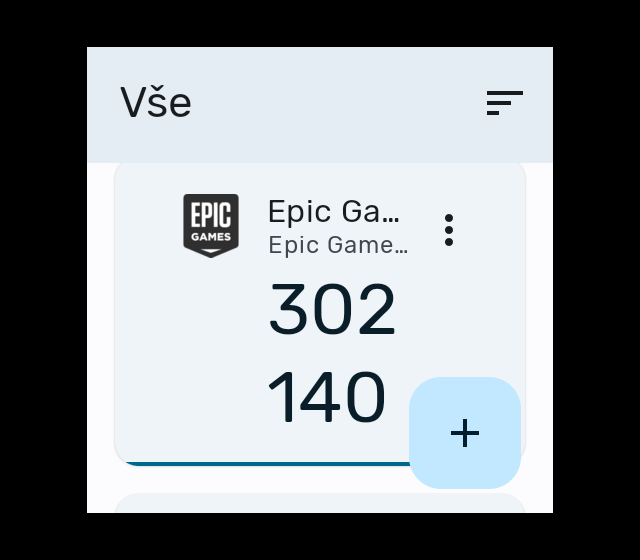This screenshot has width=640, height=560.
Task: Open the sort options icon in the header
Action: (x=504, y=103)
